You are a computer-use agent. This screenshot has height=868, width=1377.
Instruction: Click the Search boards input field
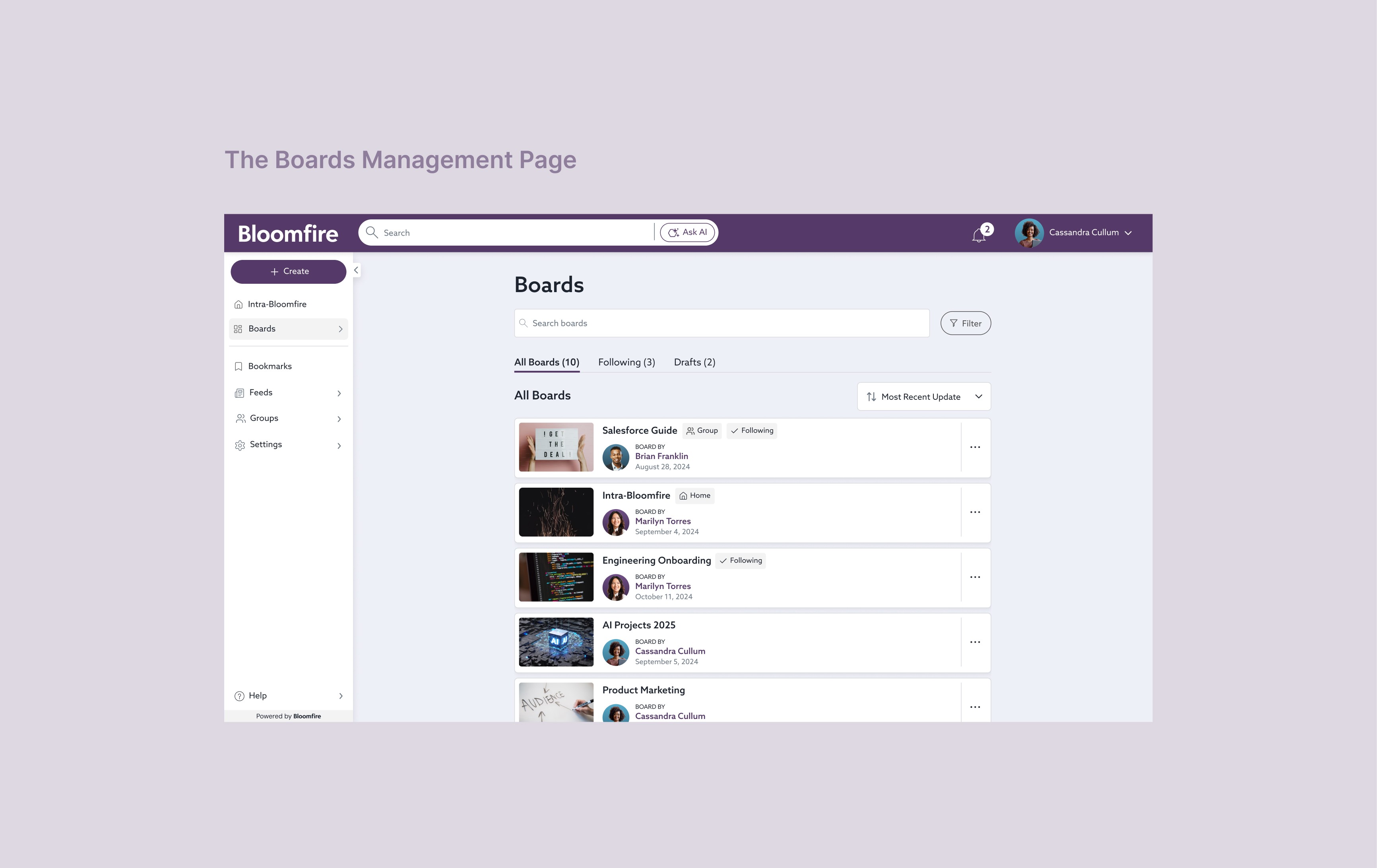click(721, 323)
